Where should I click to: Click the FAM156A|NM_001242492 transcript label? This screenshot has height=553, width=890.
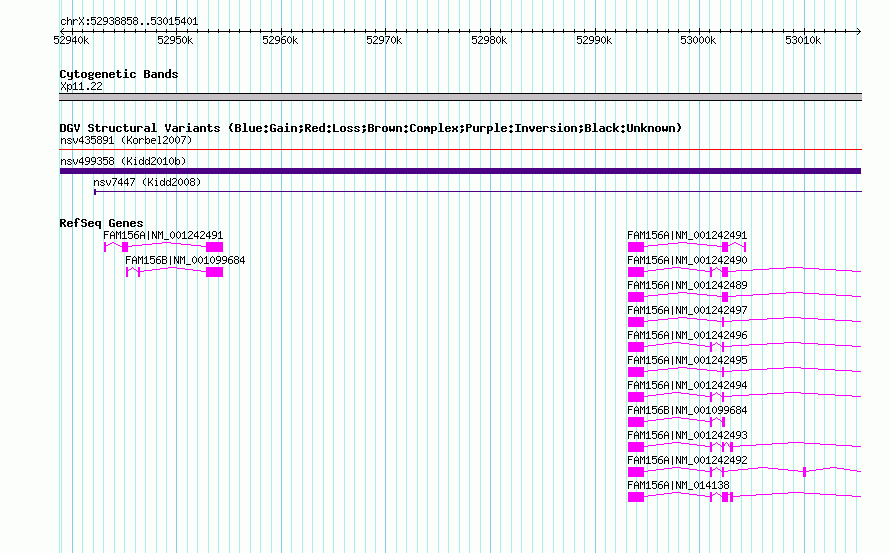click(687, 460)
